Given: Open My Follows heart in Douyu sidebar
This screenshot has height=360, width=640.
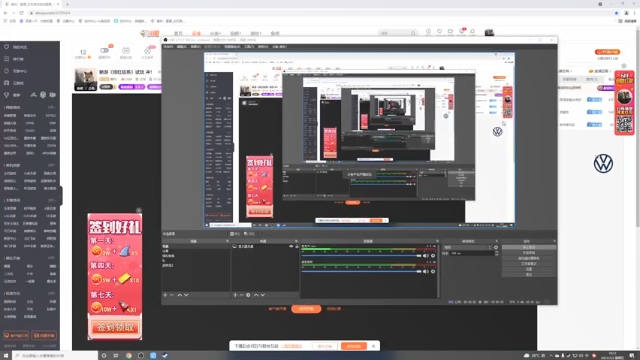Looking at the screenshot, I should pyautogui.click(x=7, y=47).
